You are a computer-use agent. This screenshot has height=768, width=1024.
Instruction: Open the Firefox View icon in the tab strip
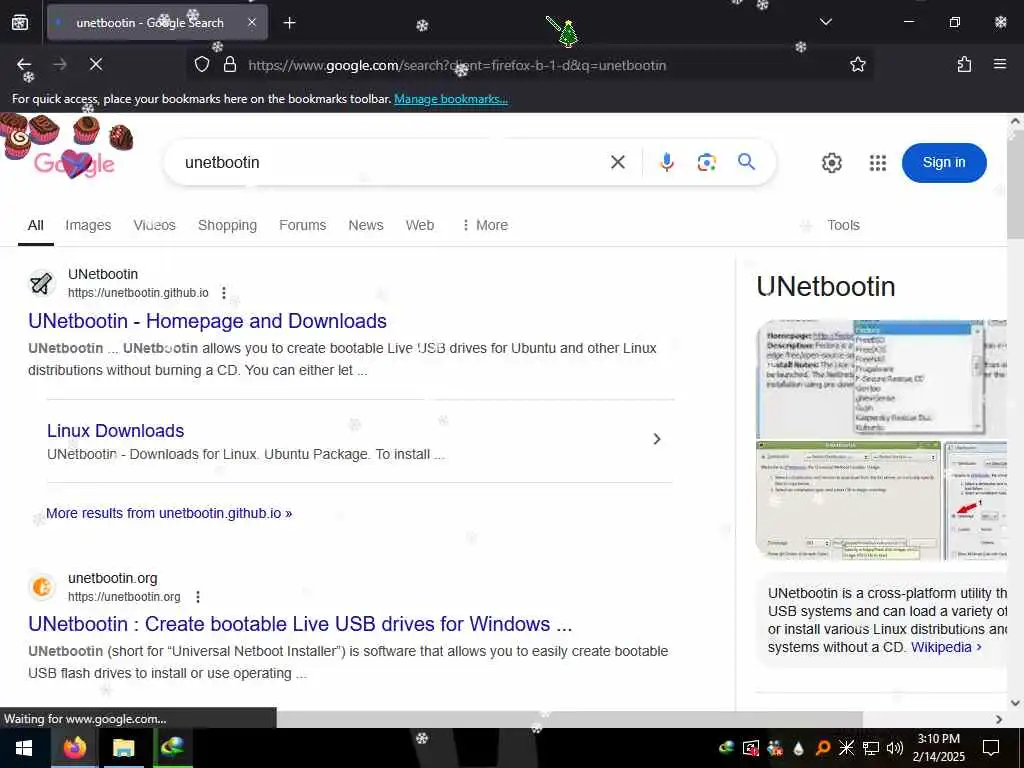(20, 22)
